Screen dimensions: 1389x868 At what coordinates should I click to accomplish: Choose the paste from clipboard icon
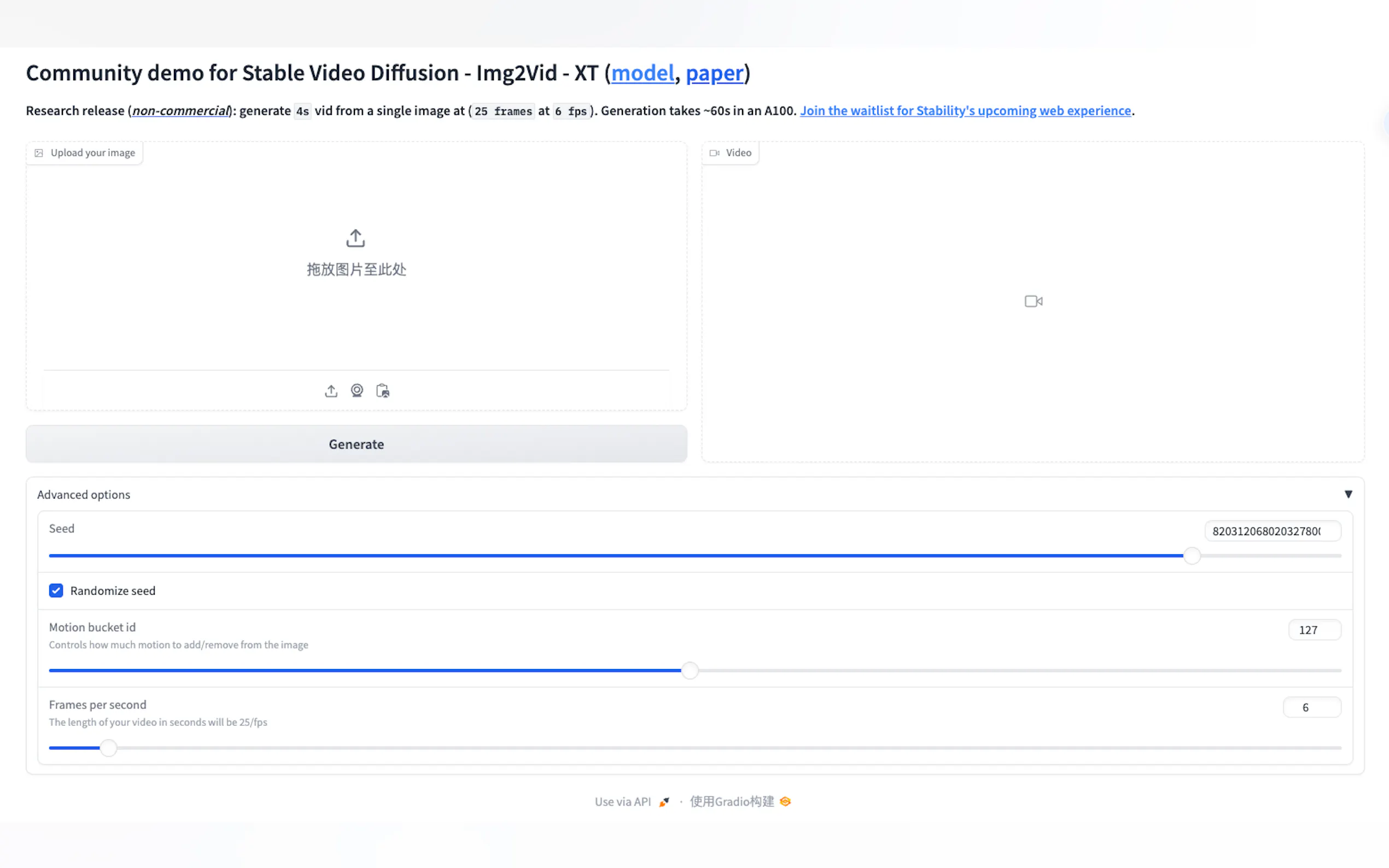[382, 391]
